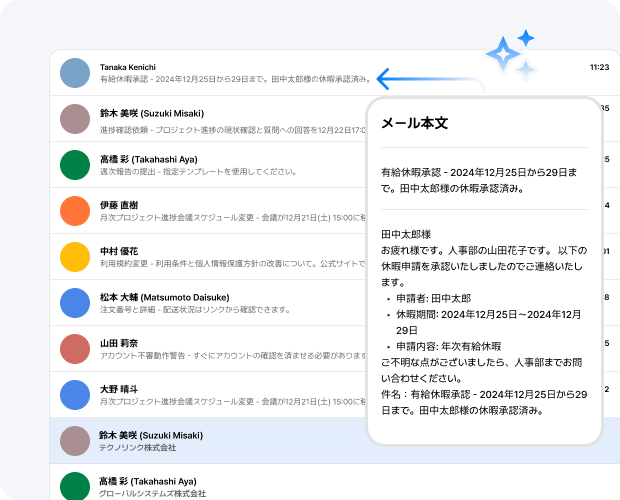Click 松本 大輔's blue avatar
The width and height of the screenshot is (620, 500).
tap(75, 303)
